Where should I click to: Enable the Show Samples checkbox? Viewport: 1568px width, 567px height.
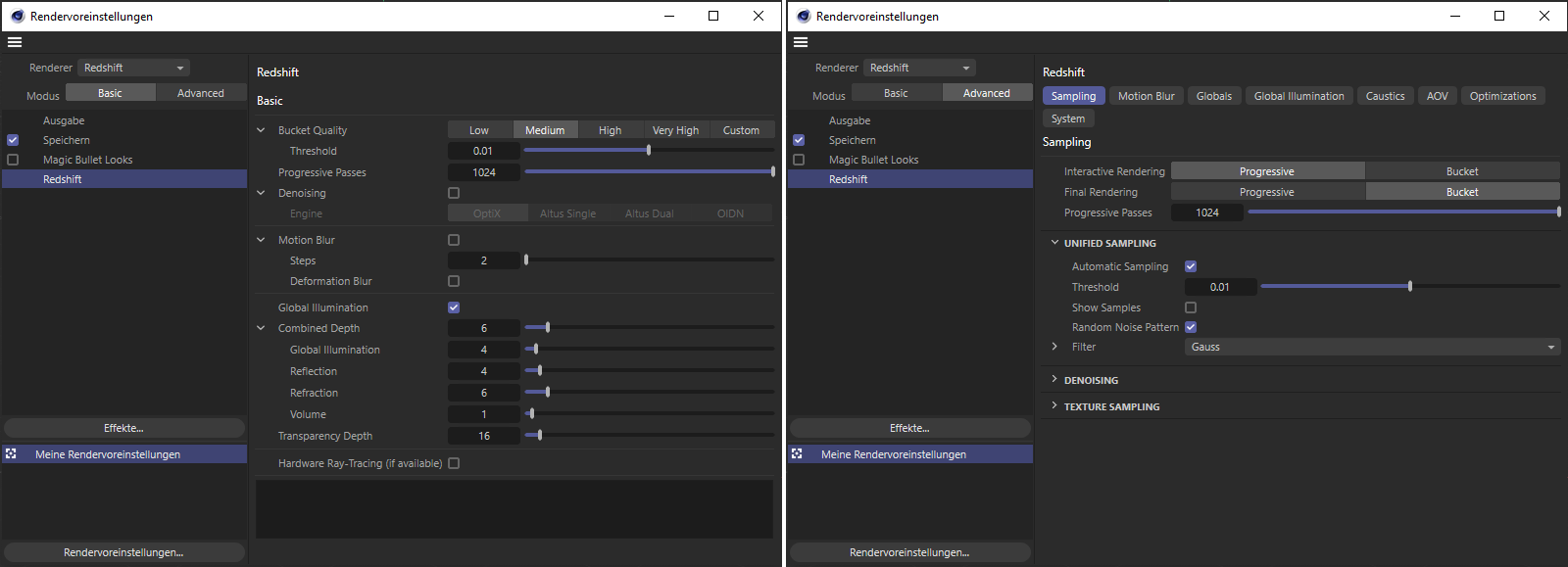pyautogui.click(x=1191, y=307)
